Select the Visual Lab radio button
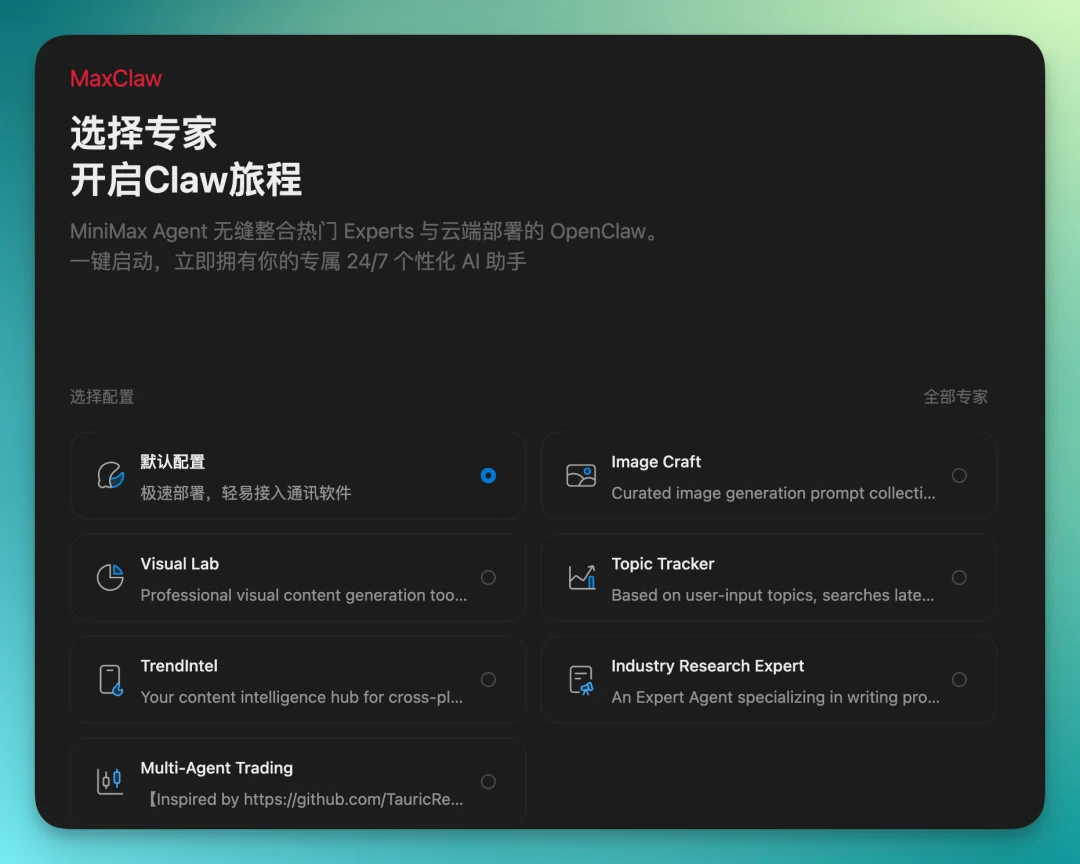1080x864 pixels. tap(488, 577)
